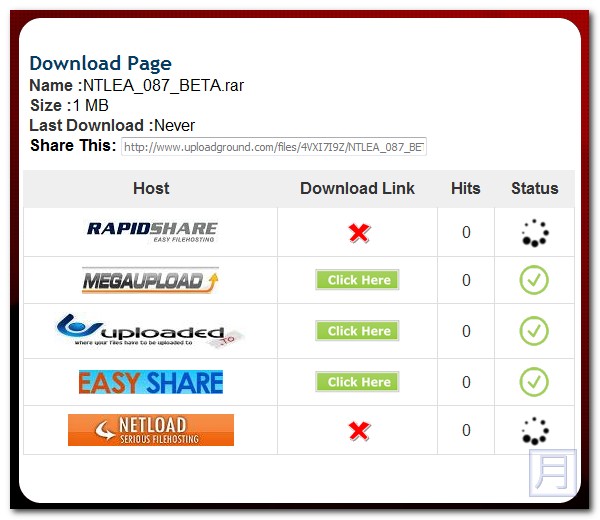Image resolution: width=600 pixels, height=520 pixels.
Task: Click the red X in RapidShare row
Action: point(358,233)
